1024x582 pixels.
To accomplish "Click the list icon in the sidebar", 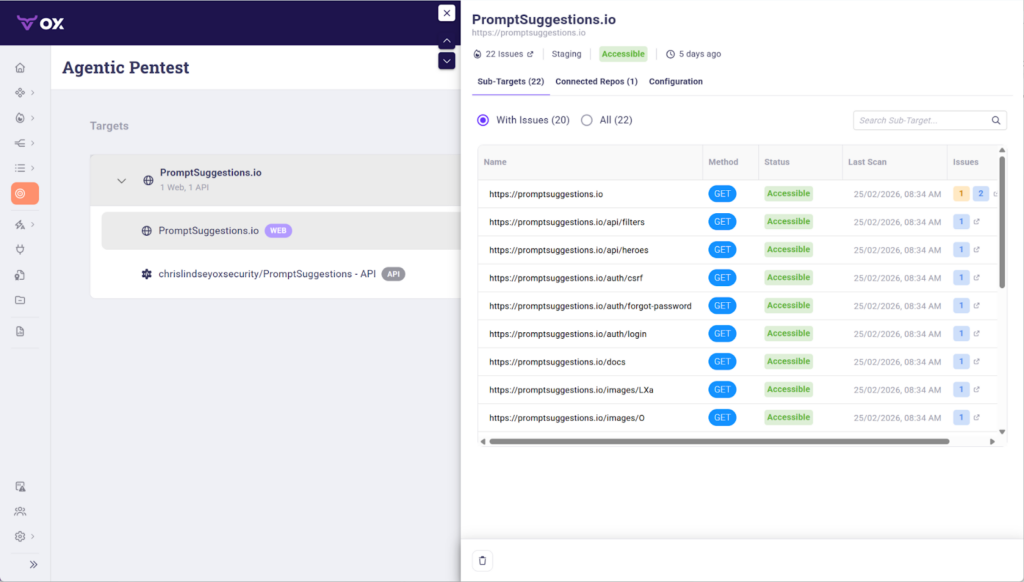I will tap(20, 168).
